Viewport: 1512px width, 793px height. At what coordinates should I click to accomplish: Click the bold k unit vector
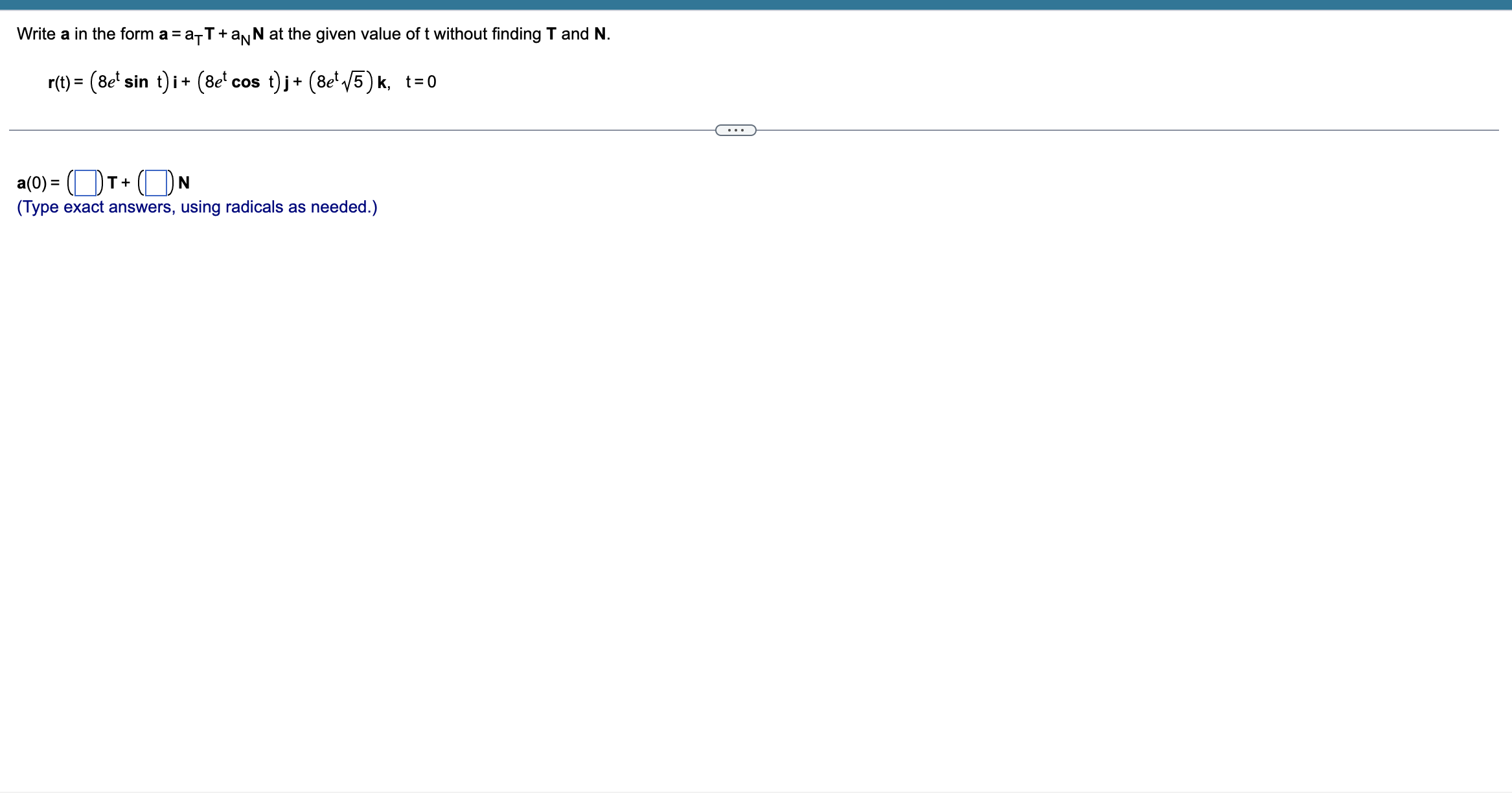[382, 82]
